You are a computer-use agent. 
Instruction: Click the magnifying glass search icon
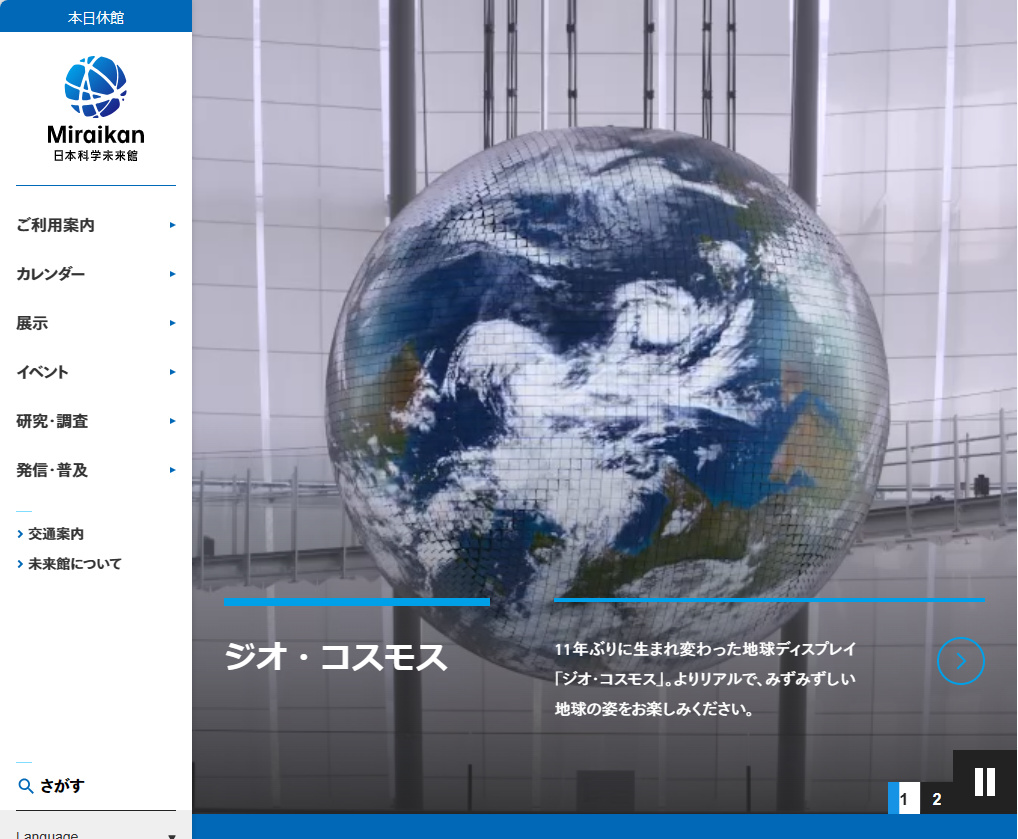pos(26,786)
